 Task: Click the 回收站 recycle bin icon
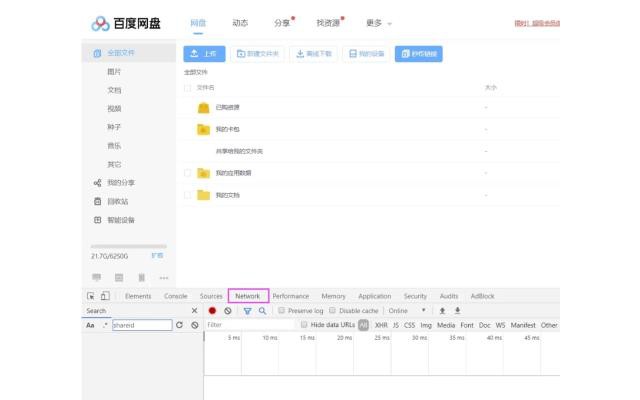pyautogui.click(x=97, y=201)
